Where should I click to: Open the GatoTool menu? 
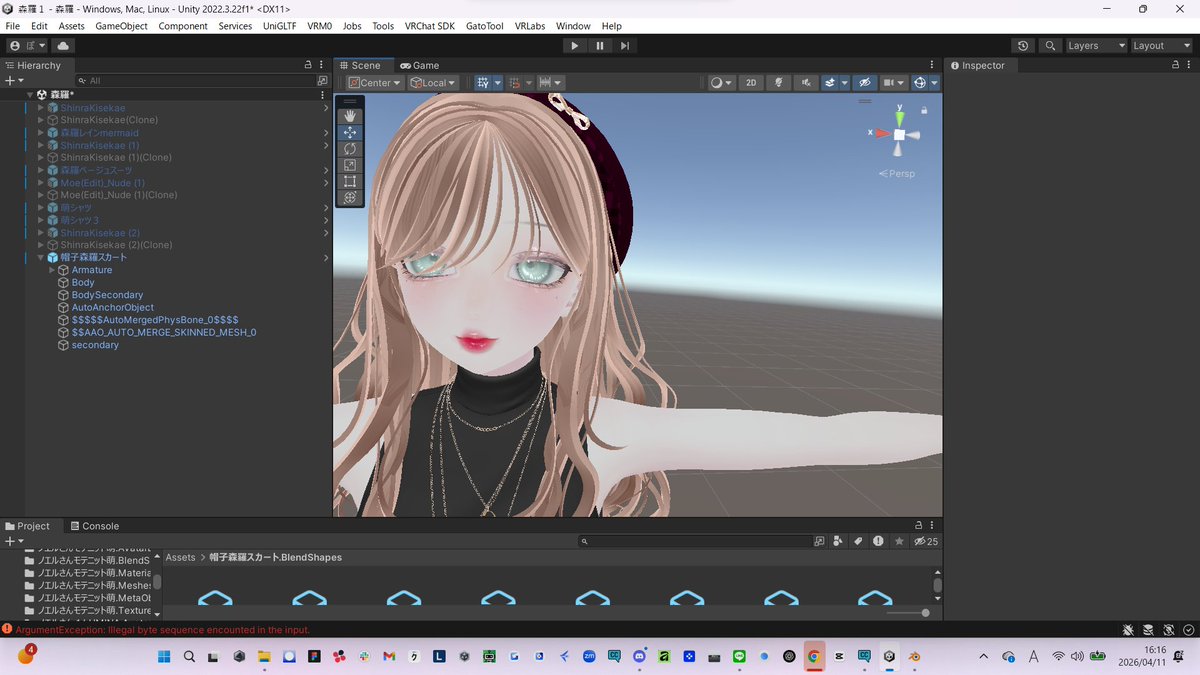484,26
